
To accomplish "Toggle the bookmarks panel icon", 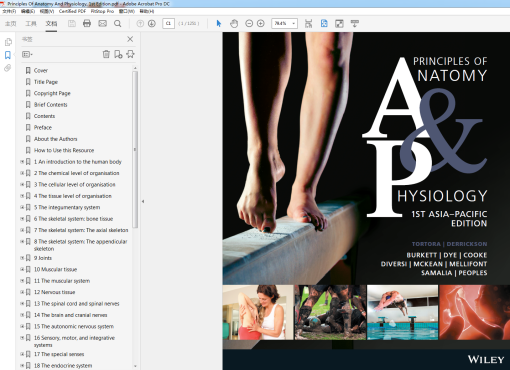I will (7, 55).
